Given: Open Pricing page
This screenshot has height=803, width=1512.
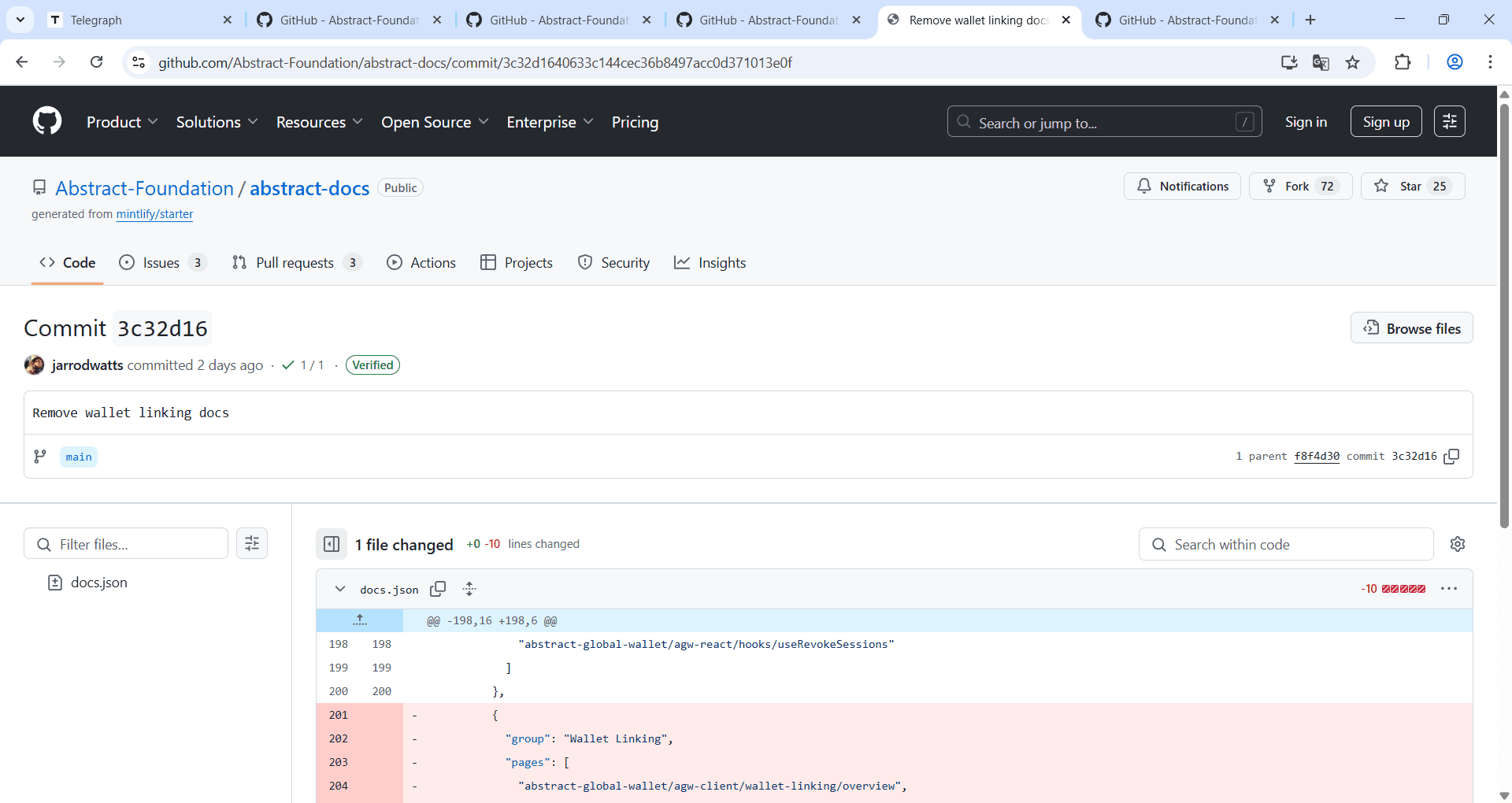Looking at the screenshot, I should 635,122.
